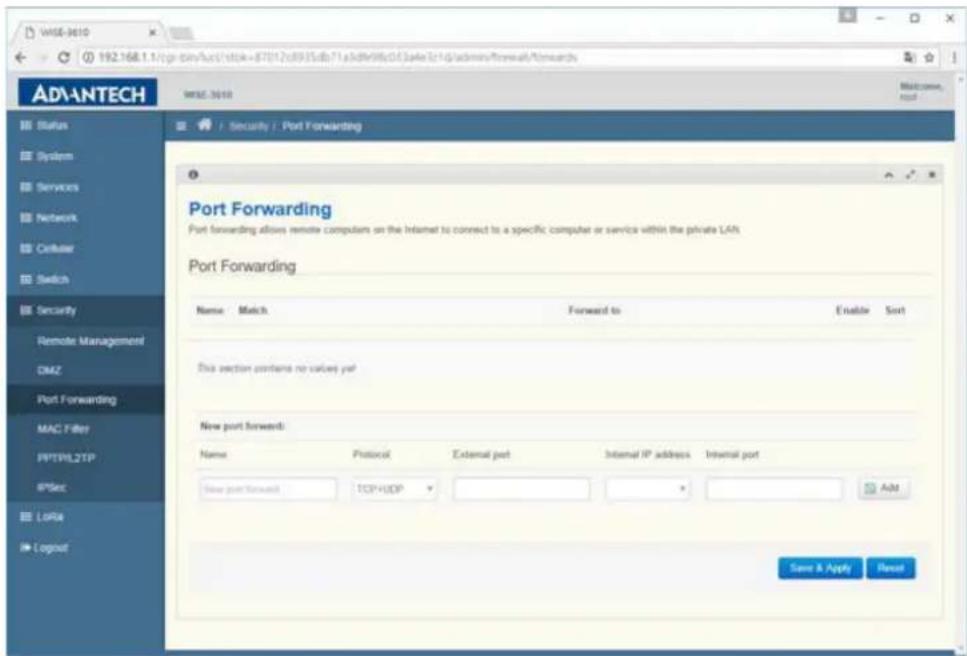Click the Advantech logo
The image size is (967, 656).
88,93
